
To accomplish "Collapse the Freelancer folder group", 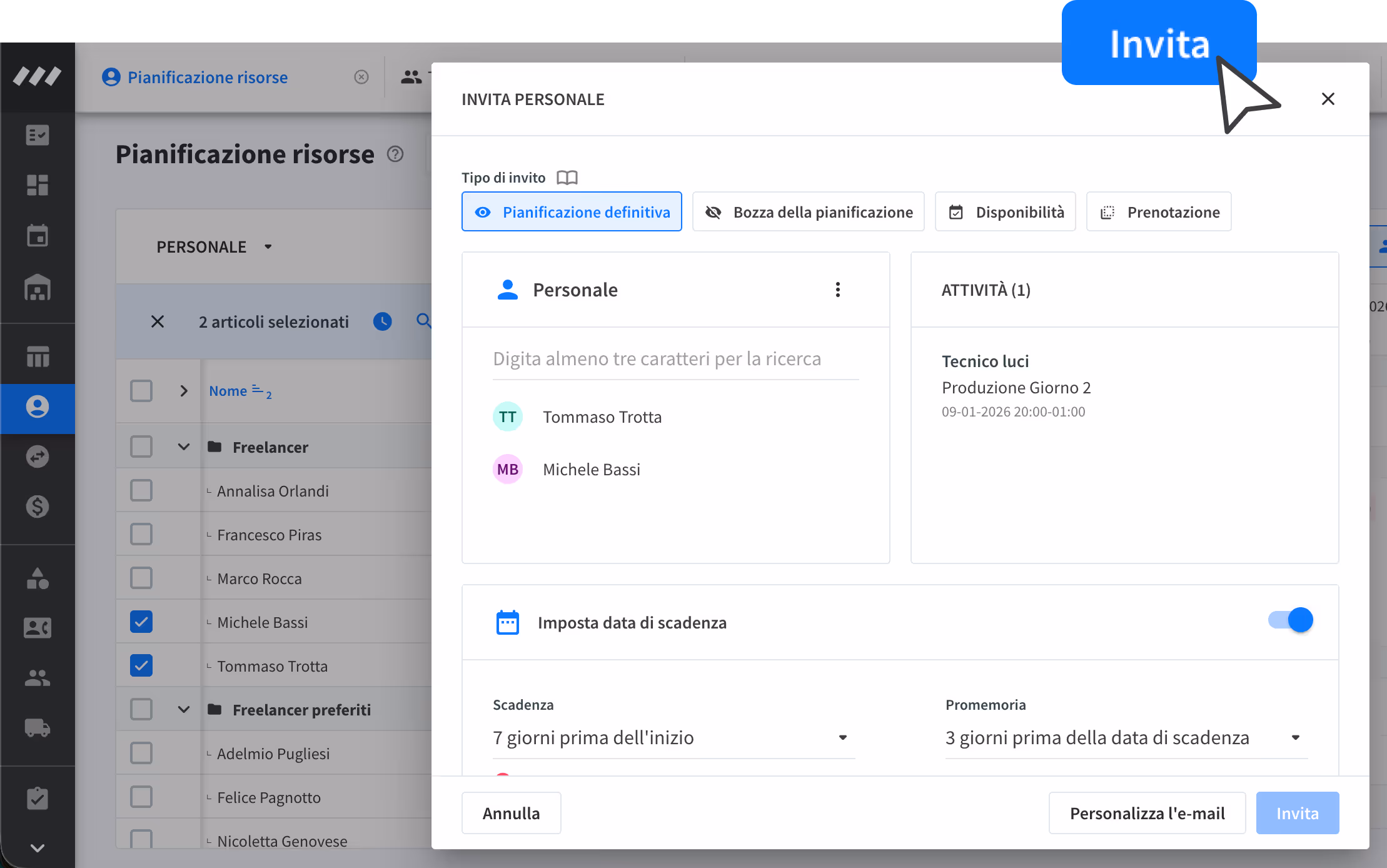I will coord(183,447).
